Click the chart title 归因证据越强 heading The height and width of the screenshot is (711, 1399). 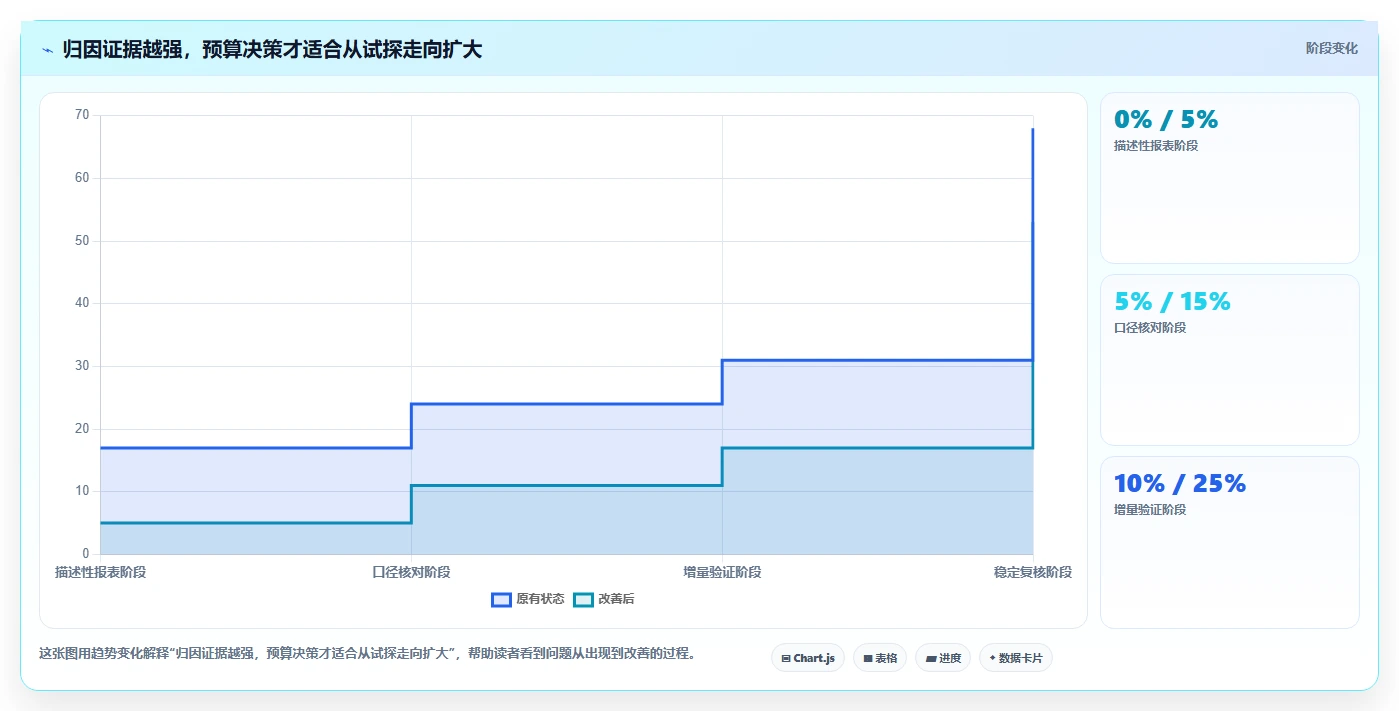[x=272, y=49]
